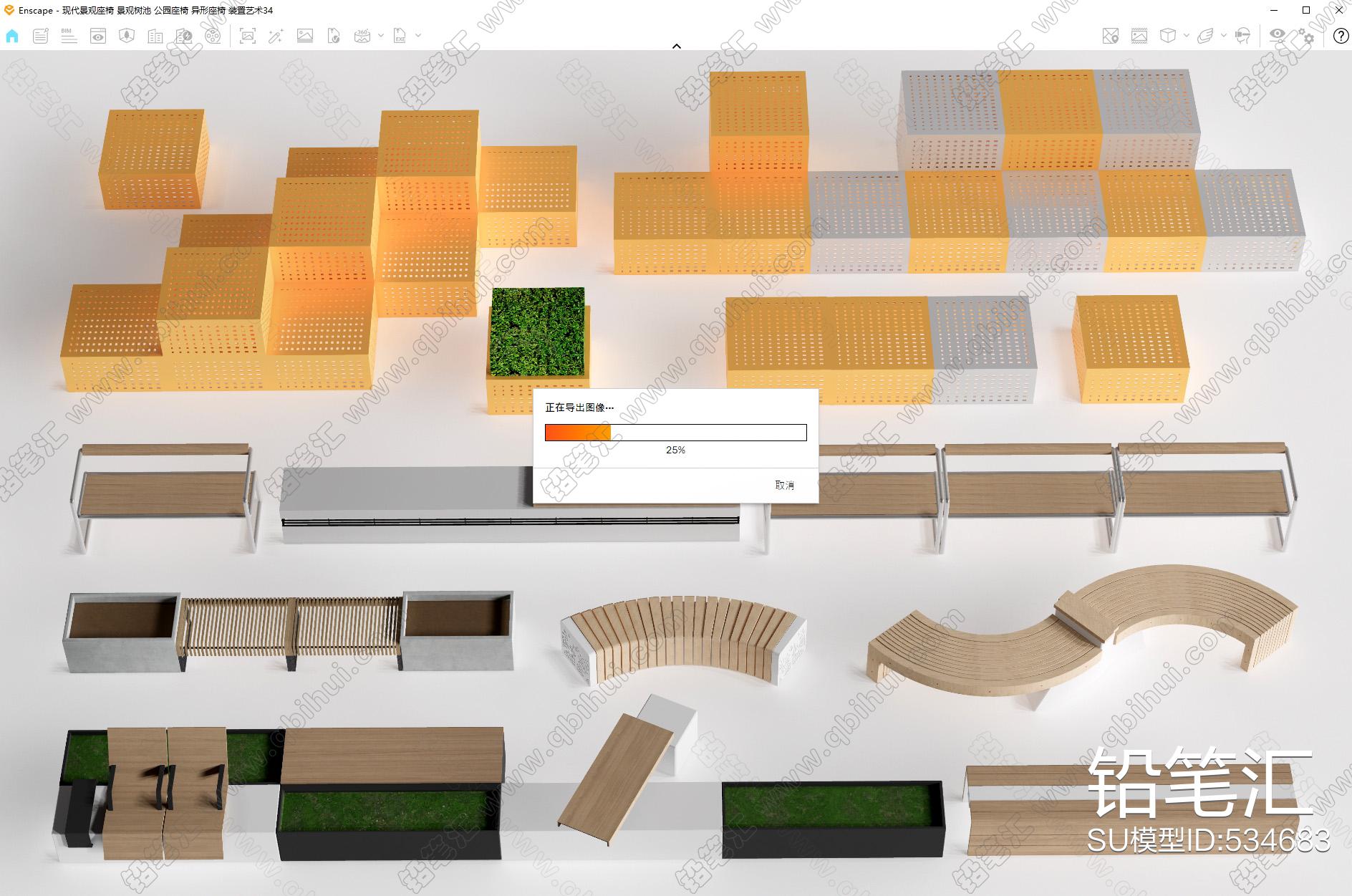Open the BIM information panel
Viewport: 1352px width, 896px height.
(69, 36)
